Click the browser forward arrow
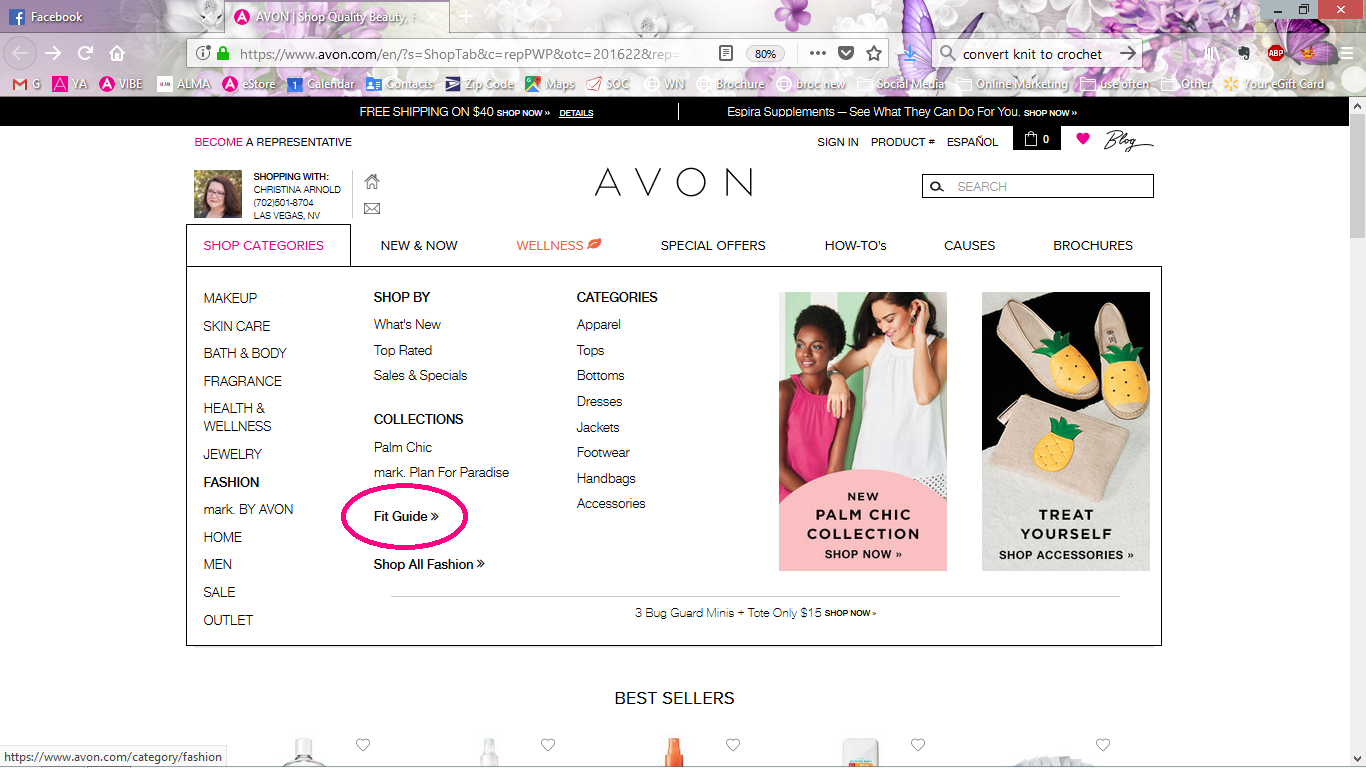 tap(54, 53)
